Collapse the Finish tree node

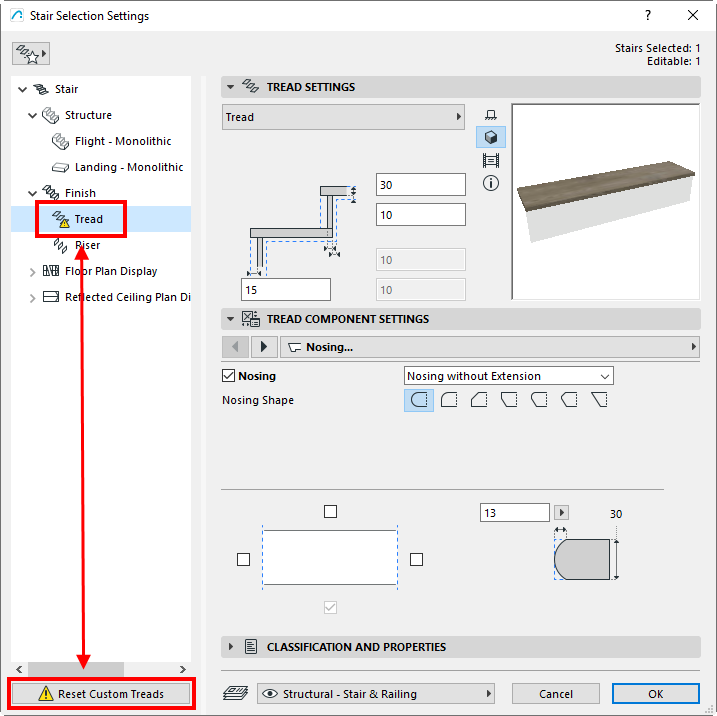click(x=32, y=193)
